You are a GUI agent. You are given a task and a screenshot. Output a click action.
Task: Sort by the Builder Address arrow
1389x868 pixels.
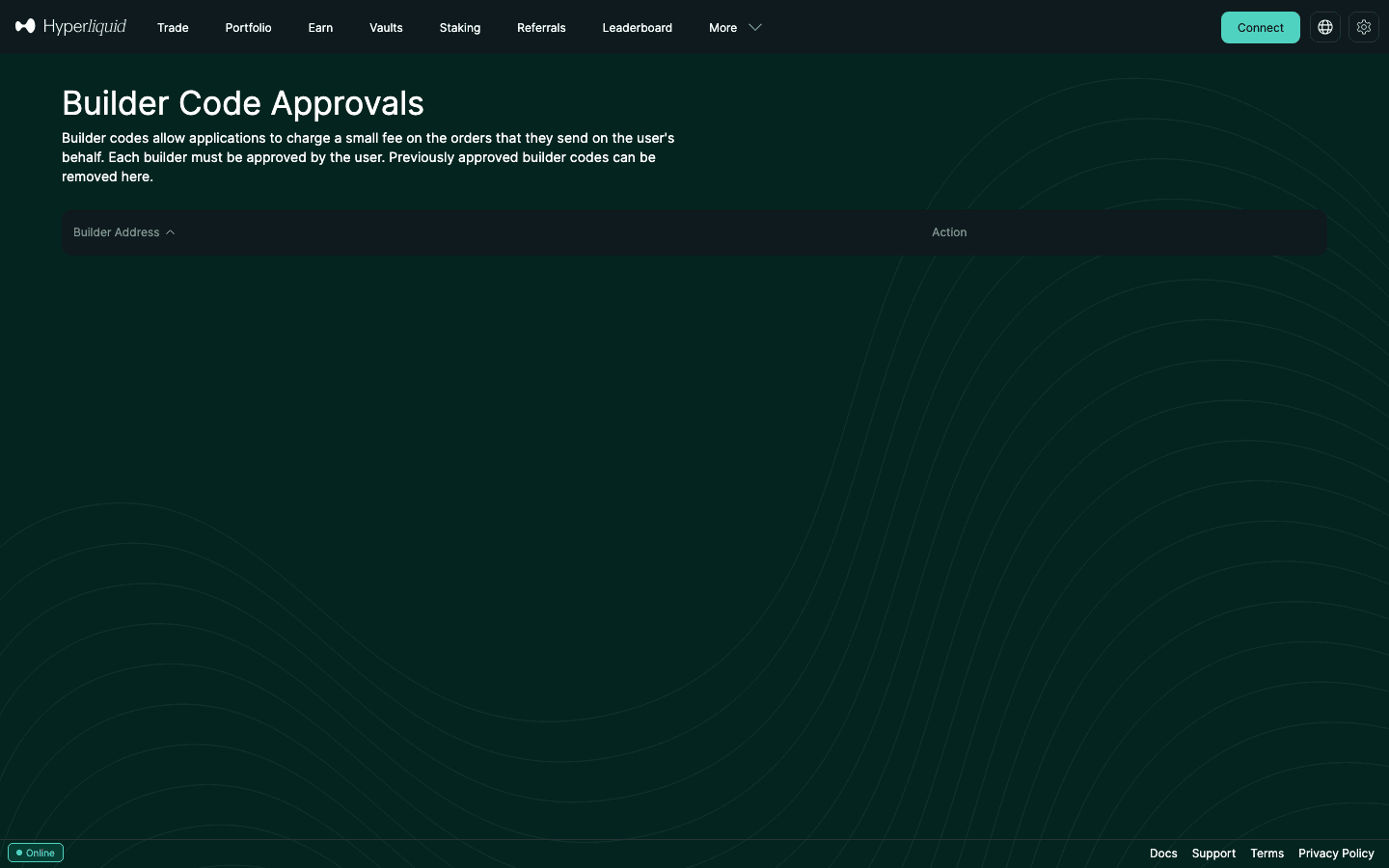[170, 232]
